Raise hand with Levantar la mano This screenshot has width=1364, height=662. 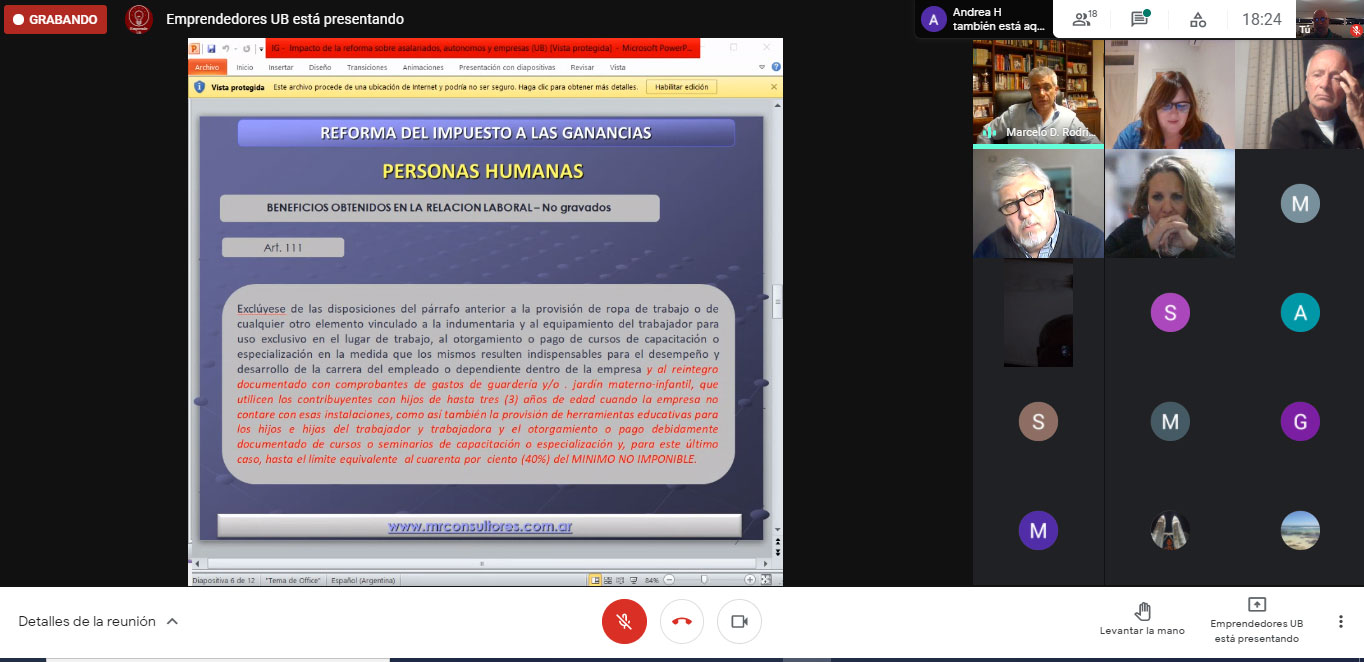pos(1142,619)
